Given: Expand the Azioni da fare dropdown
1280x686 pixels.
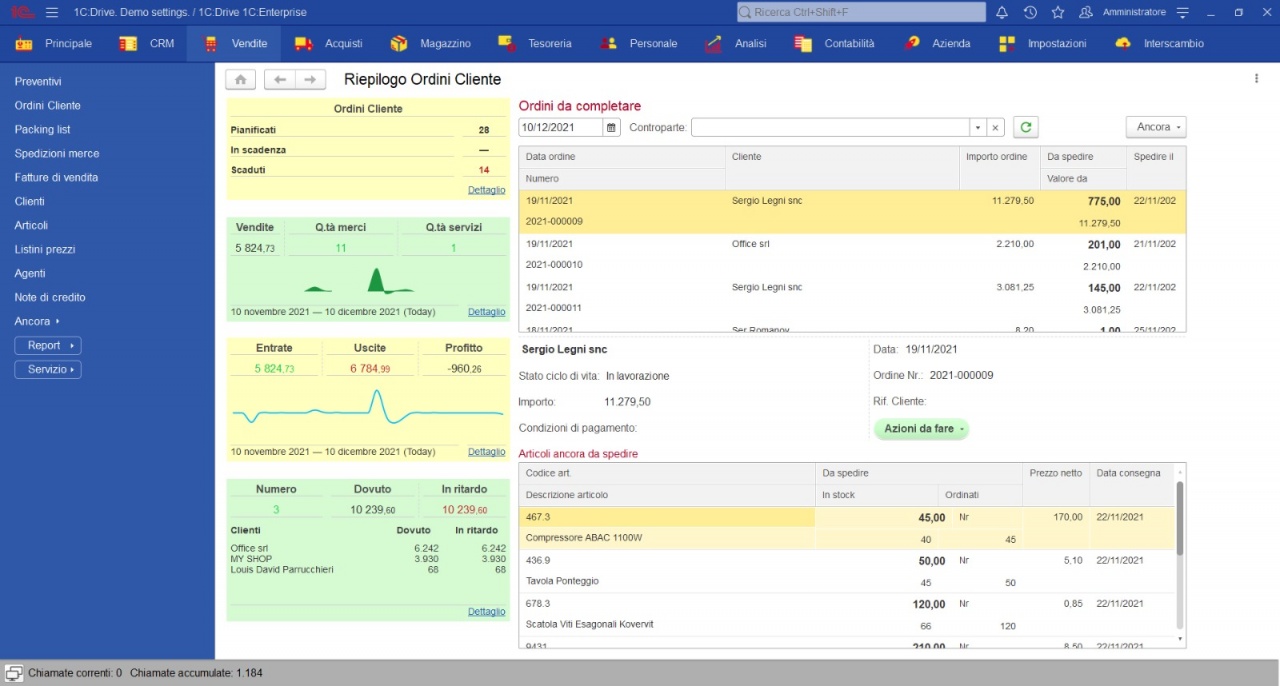Looking at the screenshot, I should pyautogui.click(x=921, y=429).
